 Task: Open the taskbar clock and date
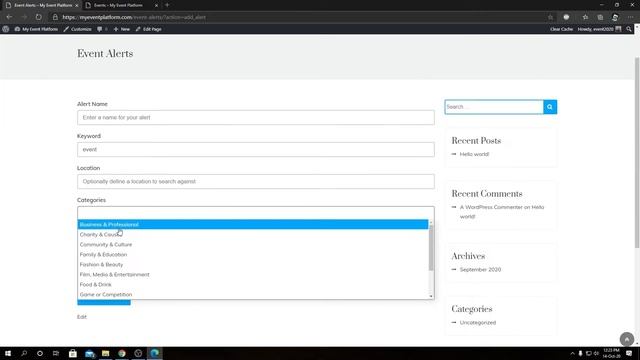pos(611,353)
